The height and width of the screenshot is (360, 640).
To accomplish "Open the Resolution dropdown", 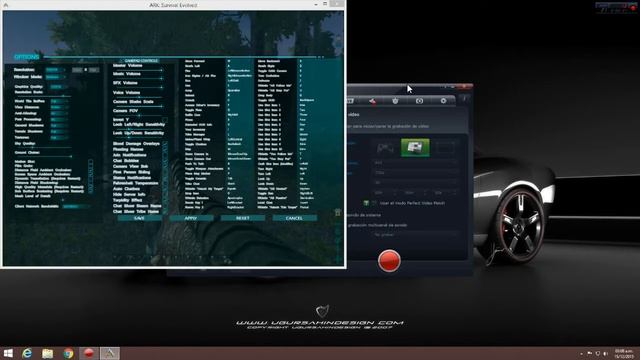I will pos(56,70).
